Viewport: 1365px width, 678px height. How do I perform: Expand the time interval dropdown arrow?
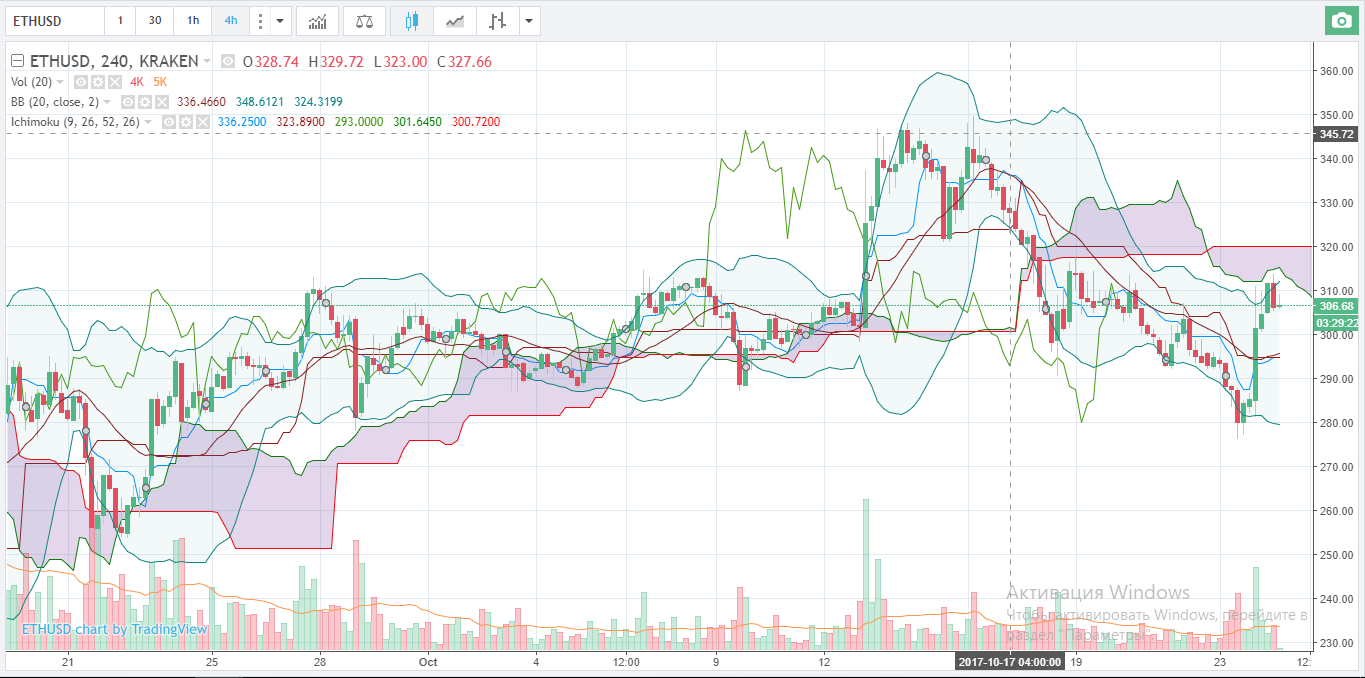tap(280, 20)
